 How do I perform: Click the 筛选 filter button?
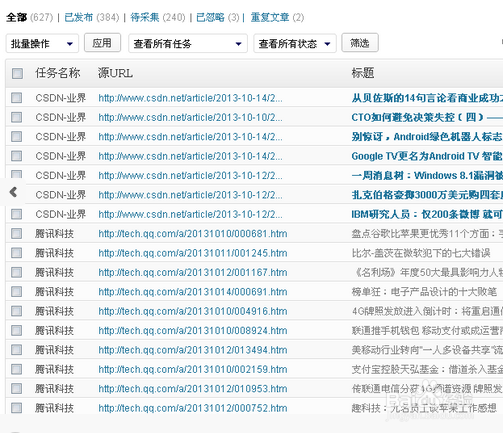point(360,43)
